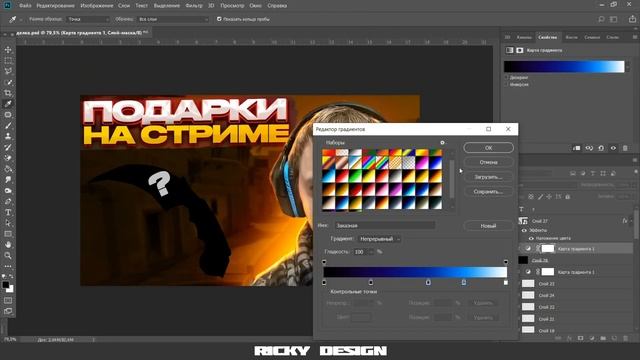Open the presets gear menu in the Gradient Editor
640x360 pixels.
[442, 142]
